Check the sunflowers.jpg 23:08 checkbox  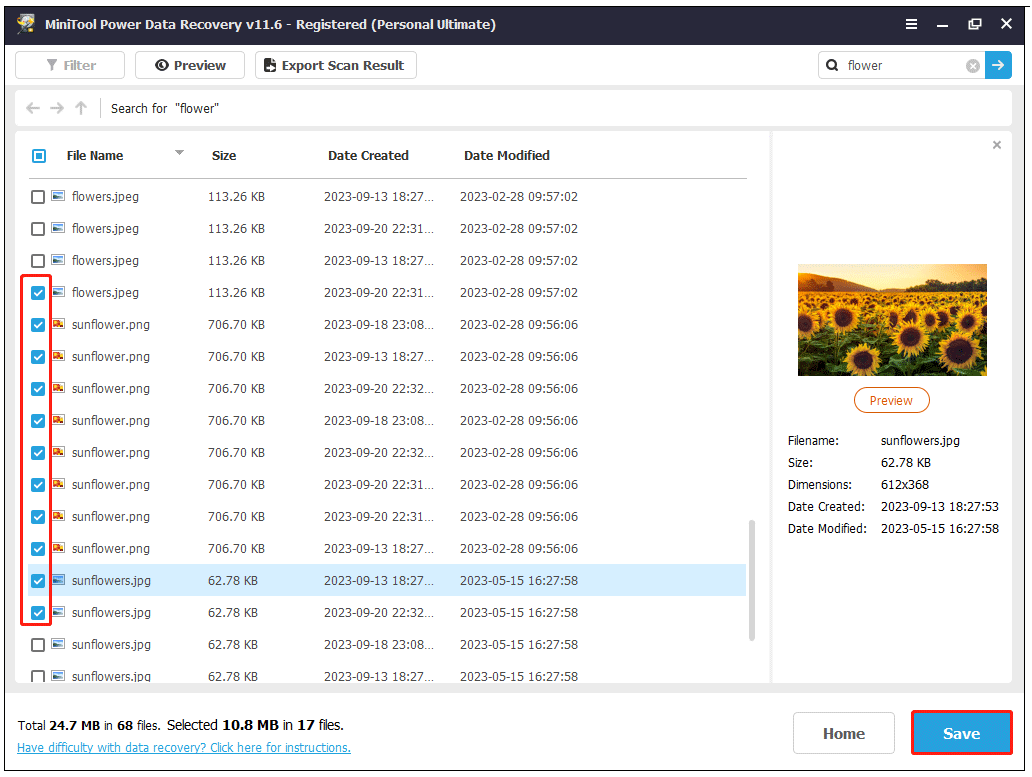(38, 645)
